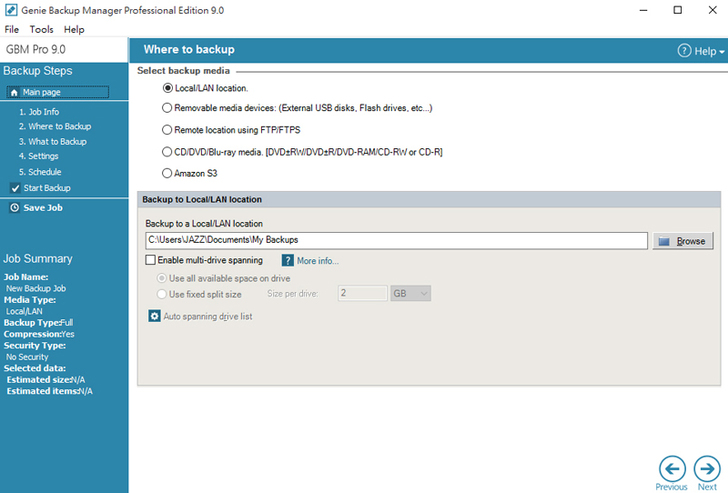
Task: Click the question mark Help icon
Action: tap(684, 51)
